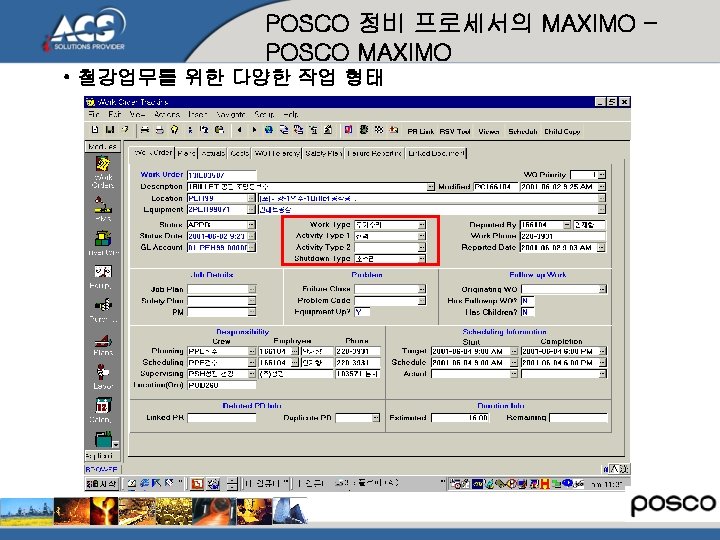The width and height of the screenshot is (720, 540).
Task: Go to next record with right arrow
Action: [x=254, y=130]
